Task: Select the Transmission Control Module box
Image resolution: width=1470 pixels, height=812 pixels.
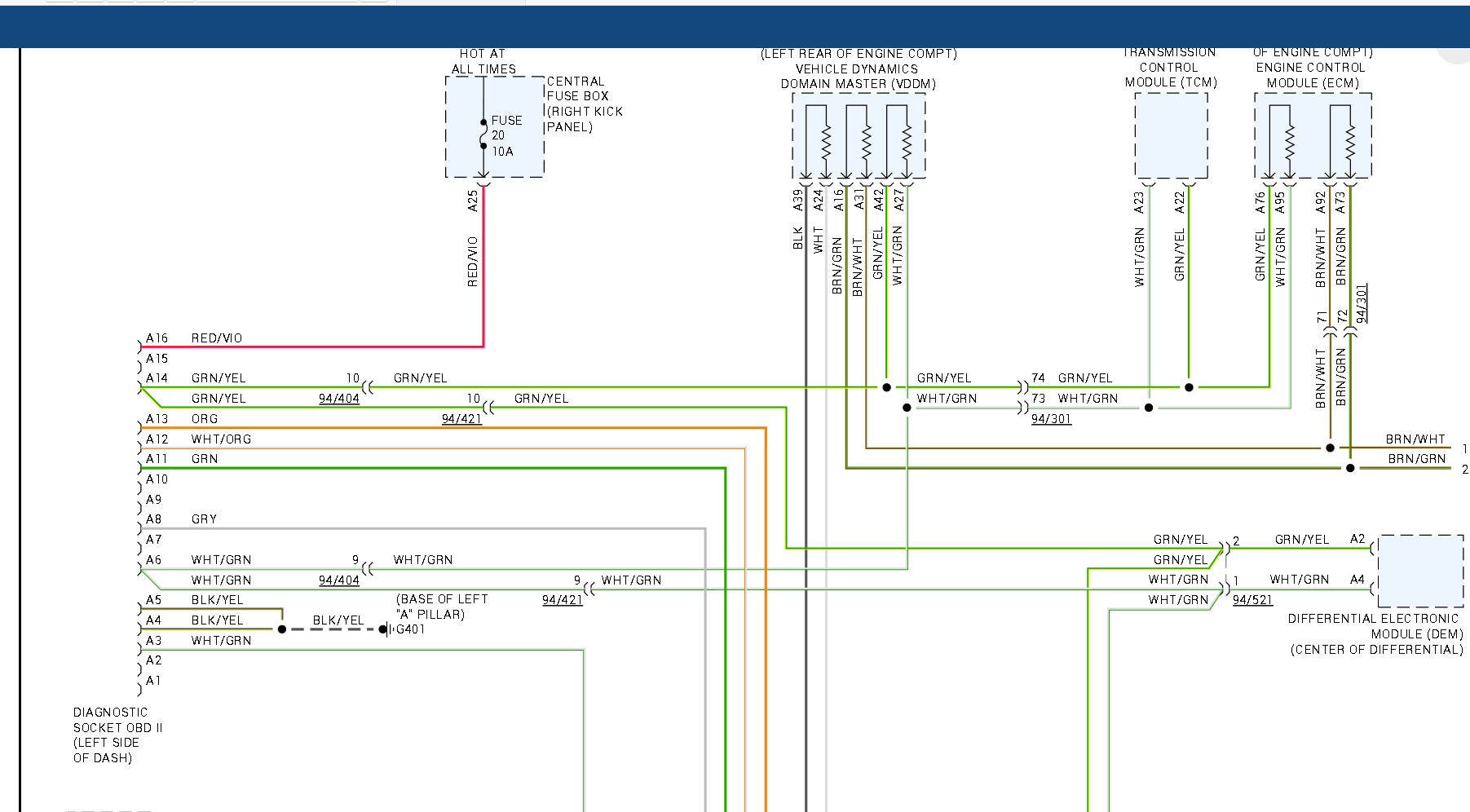Action: click(x=1171, y=135)
